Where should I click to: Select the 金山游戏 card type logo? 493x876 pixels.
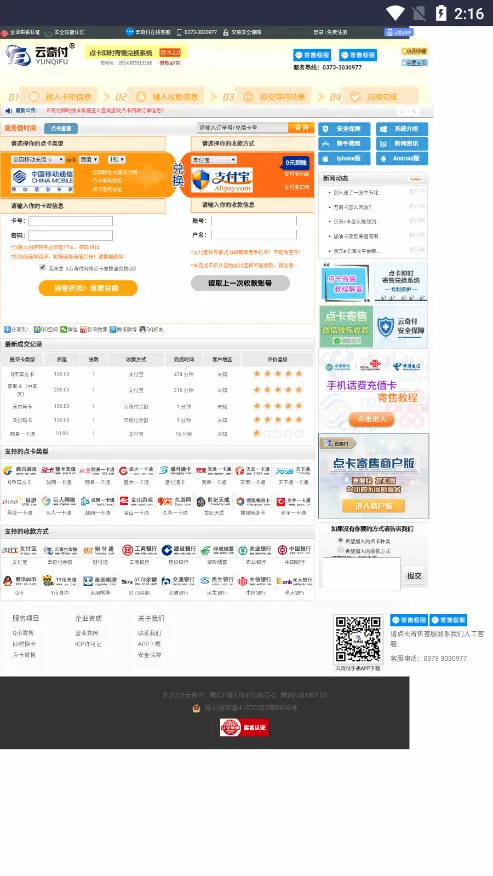[136, 501]
